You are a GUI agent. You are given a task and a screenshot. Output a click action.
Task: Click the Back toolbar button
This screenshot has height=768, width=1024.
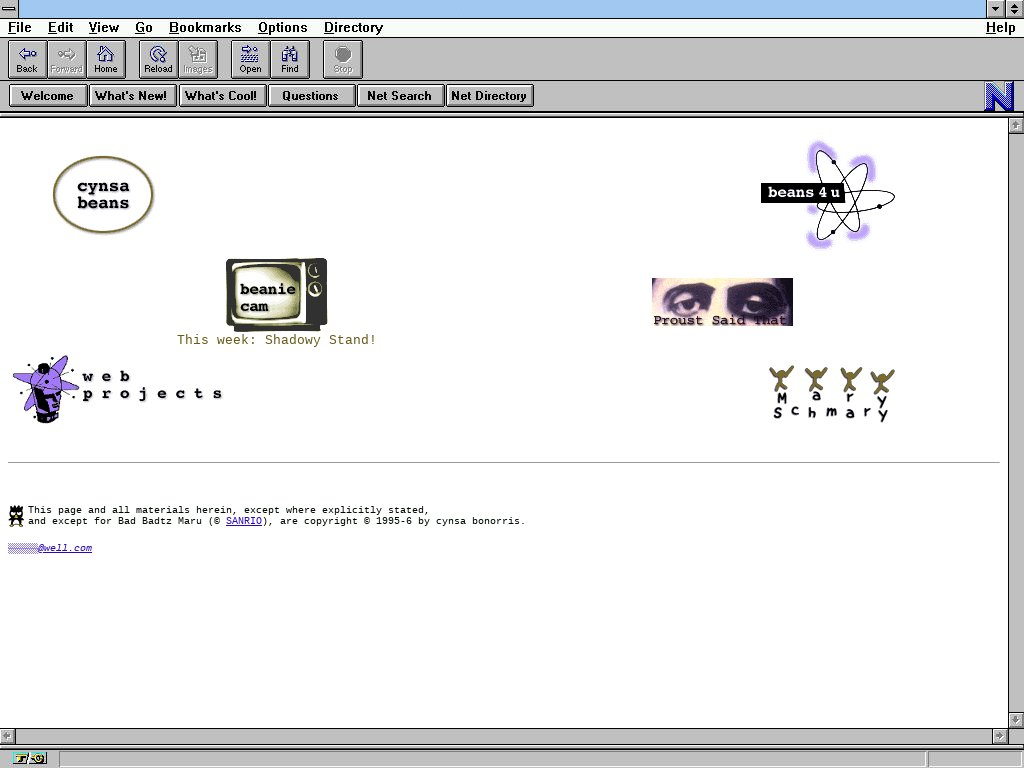point(27,59)
